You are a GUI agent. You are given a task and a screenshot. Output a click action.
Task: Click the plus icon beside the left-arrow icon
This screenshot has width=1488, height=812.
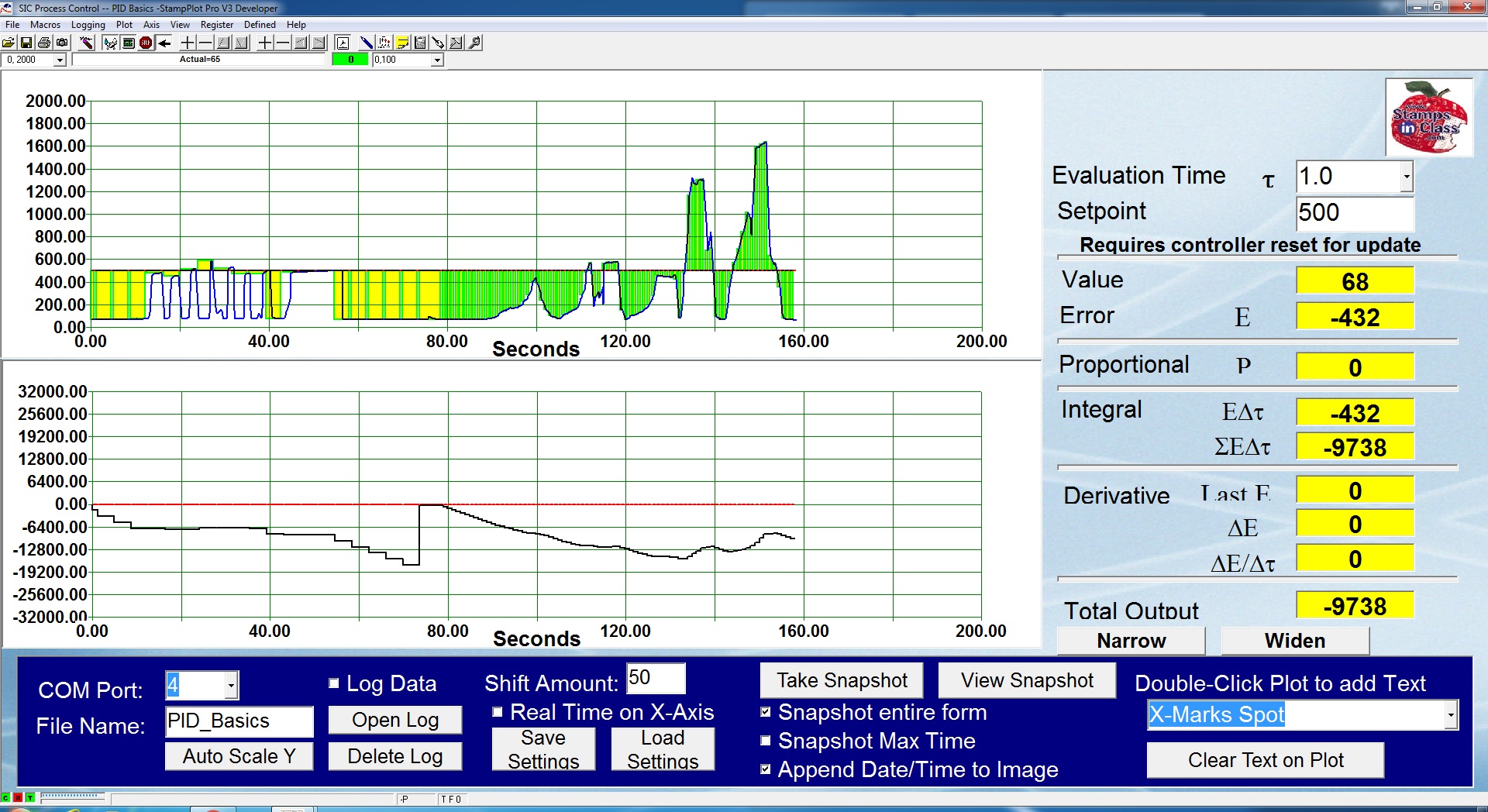[188, 43]
